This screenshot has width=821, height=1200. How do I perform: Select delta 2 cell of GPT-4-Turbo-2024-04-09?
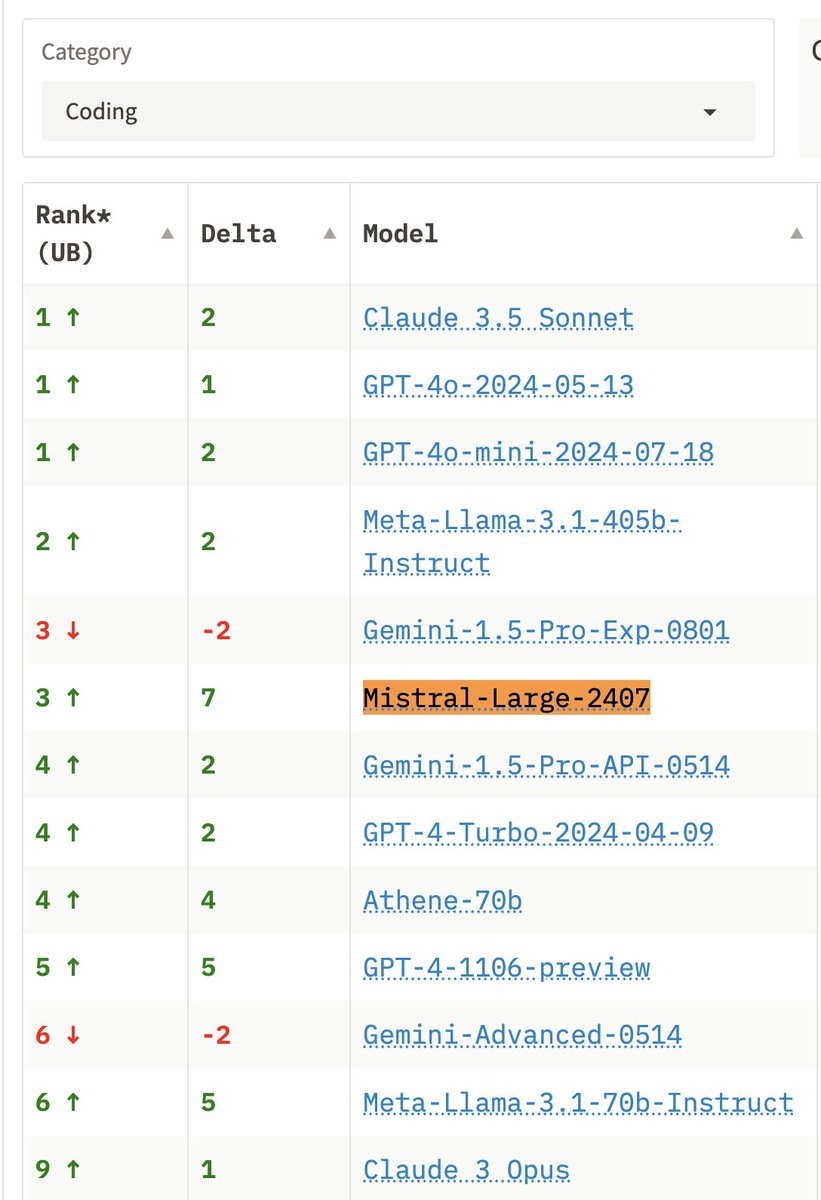268,833
